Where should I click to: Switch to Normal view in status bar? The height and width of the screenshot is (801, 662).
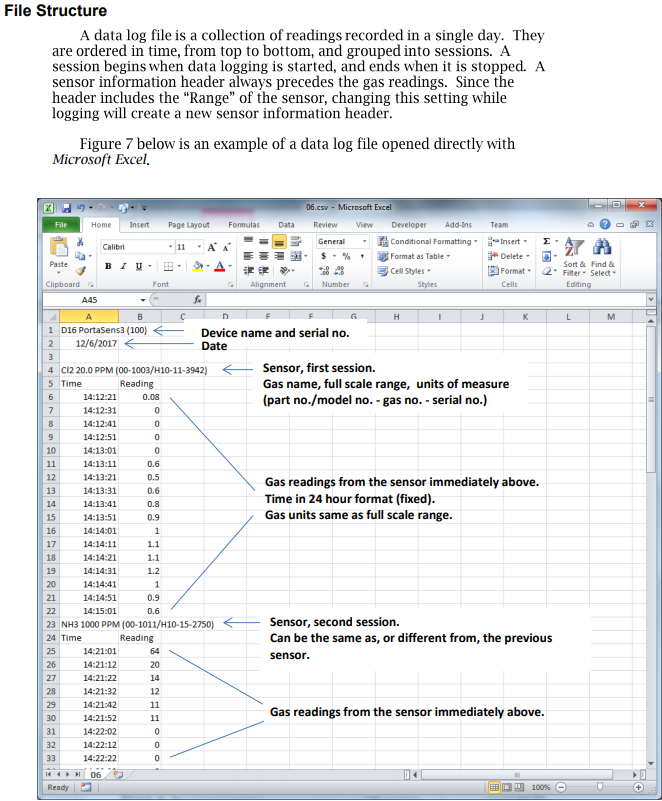point(494,787)
